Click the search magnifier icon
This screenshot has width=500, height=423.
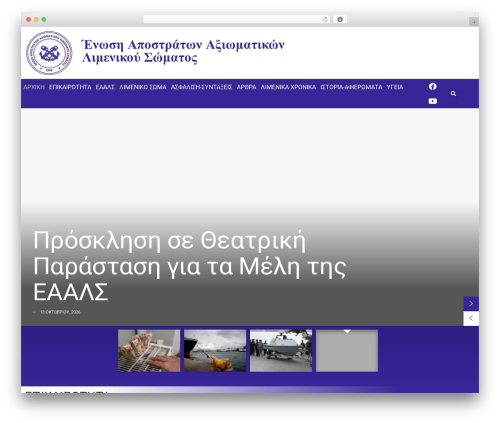tap(453, 94)
